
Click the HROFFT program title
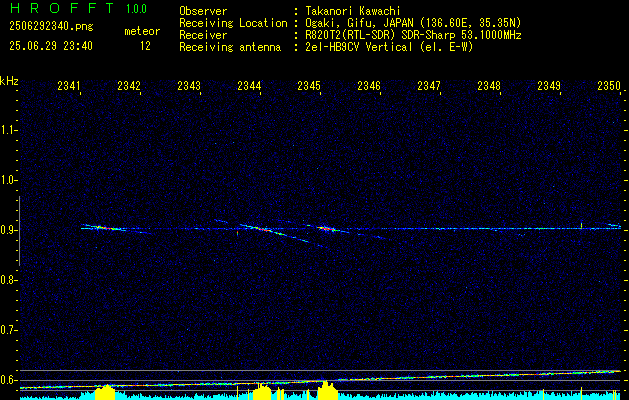62,8
